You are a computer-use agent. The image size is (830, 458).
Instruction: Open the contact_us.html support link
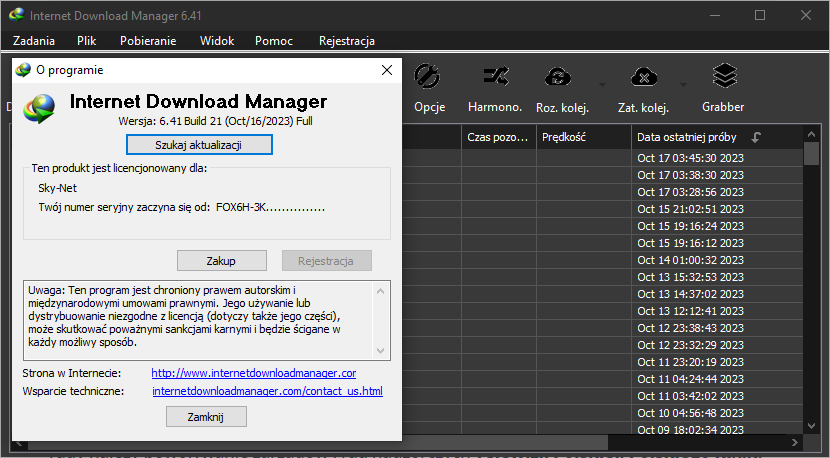coord(267,391)
